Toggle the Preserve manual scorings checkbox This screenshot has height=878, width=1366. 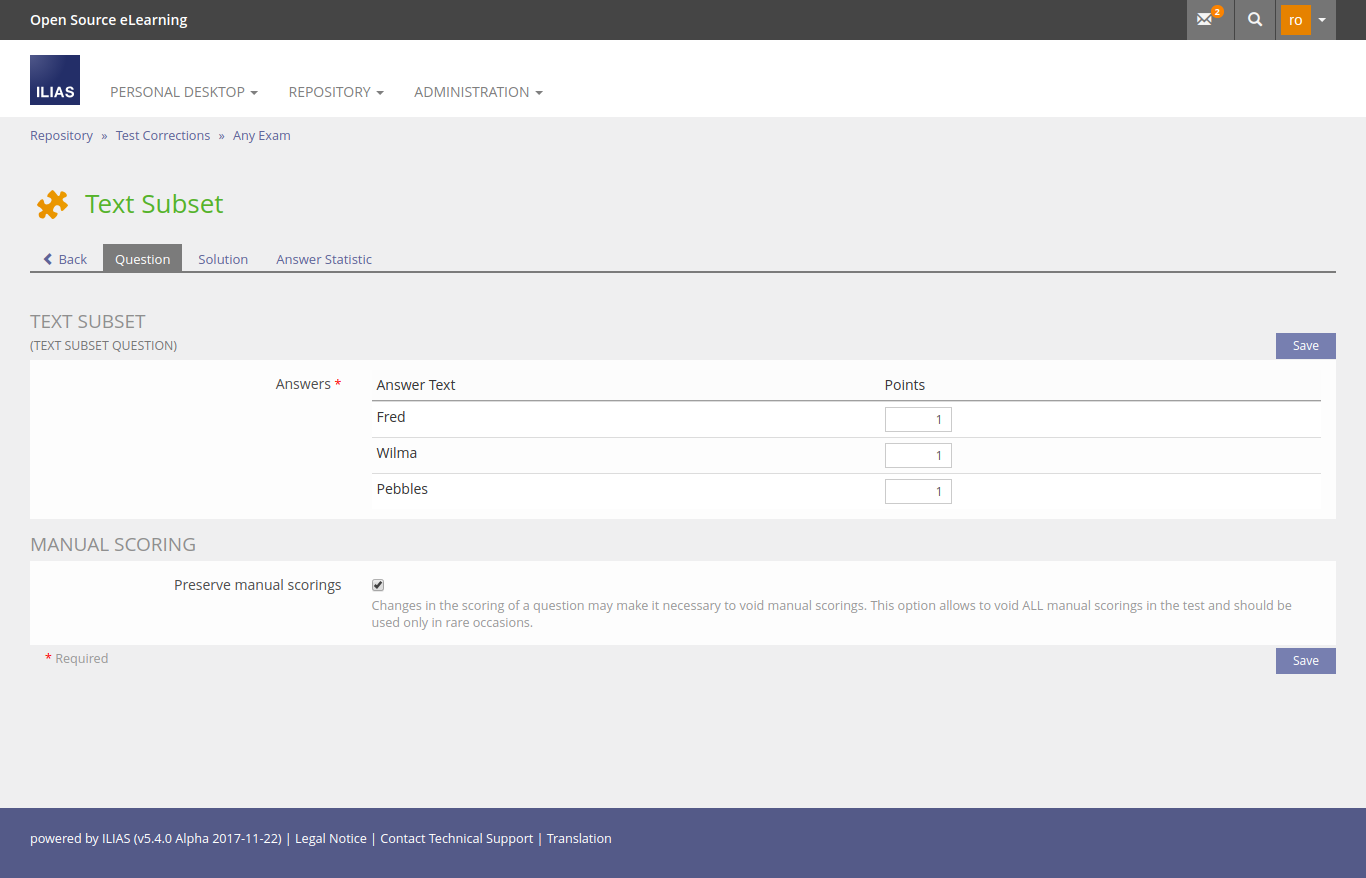378,585
